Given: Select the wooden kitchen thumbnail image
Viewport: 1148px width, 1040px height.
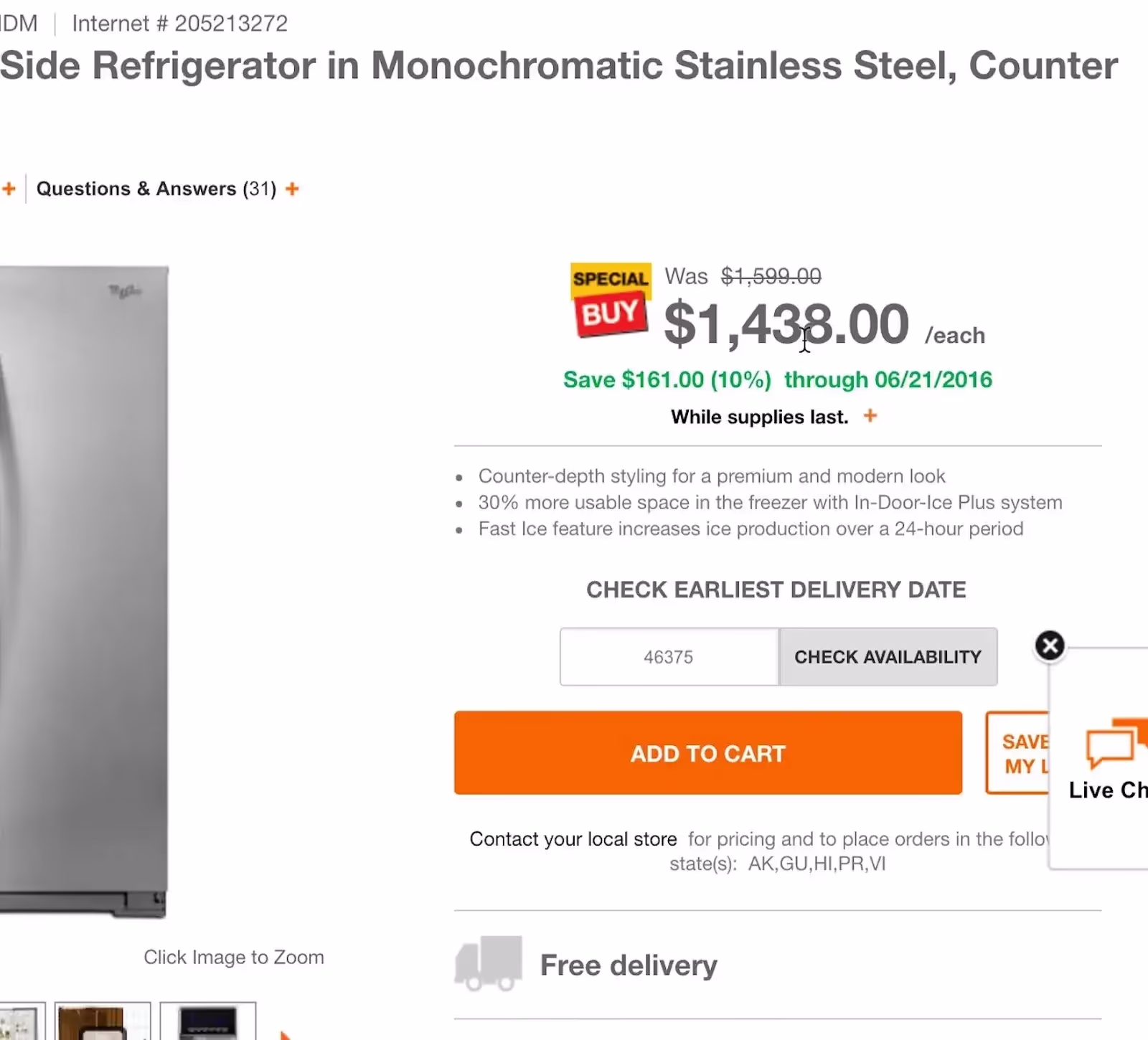Looking at the screenshot, I should tap(103, 1022).
